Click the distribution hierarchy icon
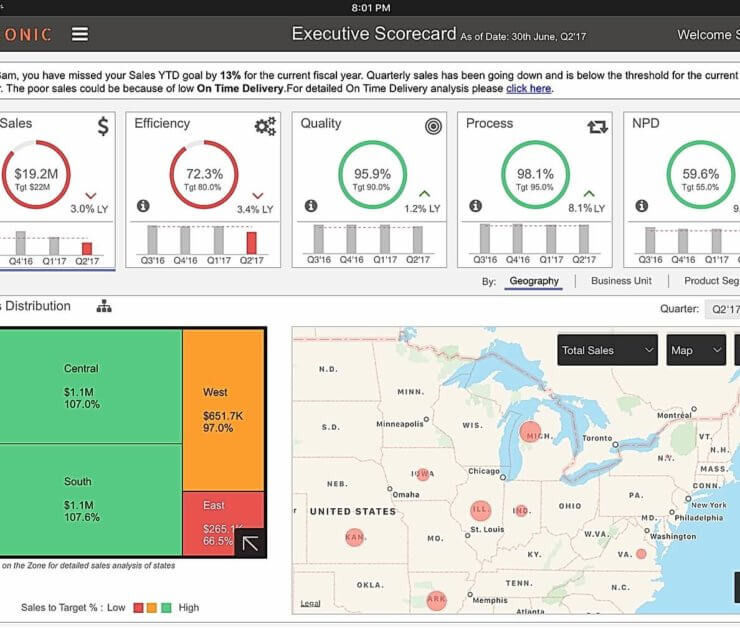Screen dimensions: 740x629 (x=104, y=307)
